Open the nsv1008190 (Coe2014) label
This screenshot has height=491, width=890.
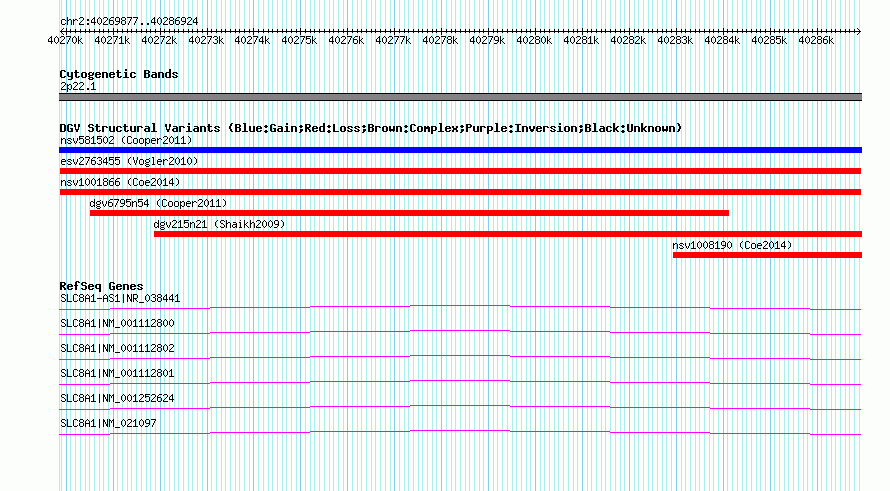732,245
